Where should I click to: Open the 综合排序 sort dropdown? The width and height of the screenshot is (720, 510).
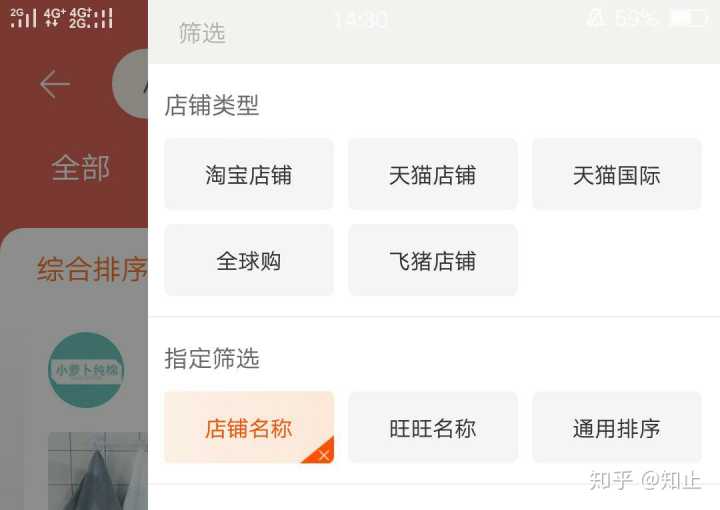click(x=92, y=269)
